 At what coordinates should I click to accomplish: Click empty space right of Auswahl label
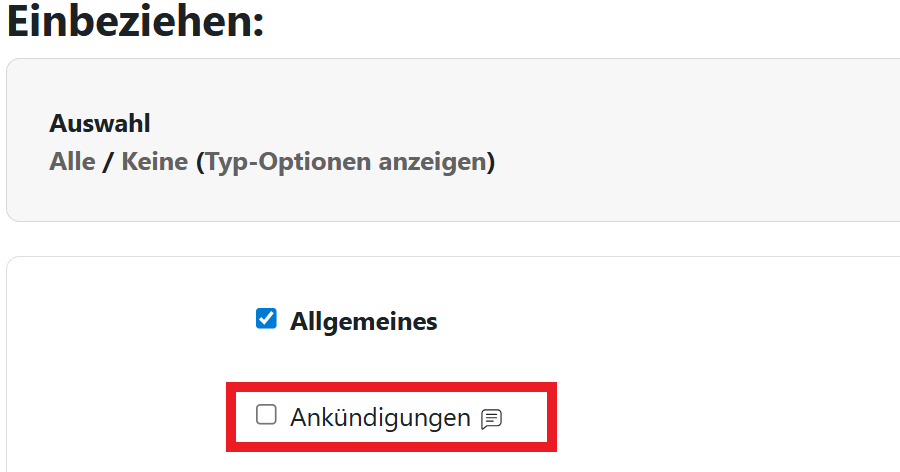click(x=450, y=124)
